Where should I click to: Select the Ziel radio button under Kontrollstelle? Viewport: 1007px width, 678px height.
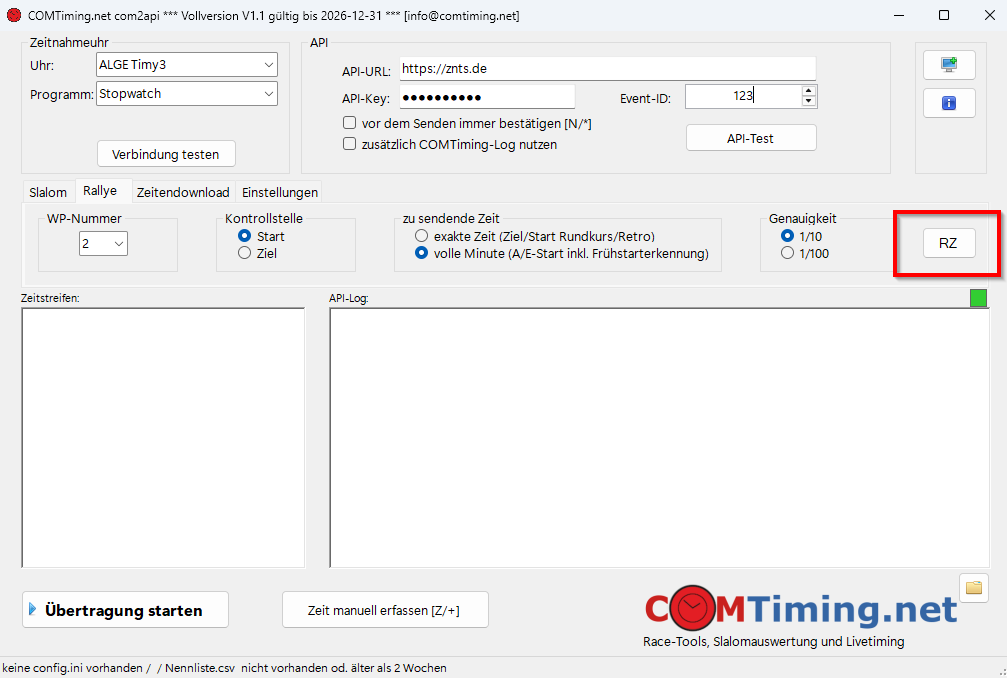(x=244, y=254)
